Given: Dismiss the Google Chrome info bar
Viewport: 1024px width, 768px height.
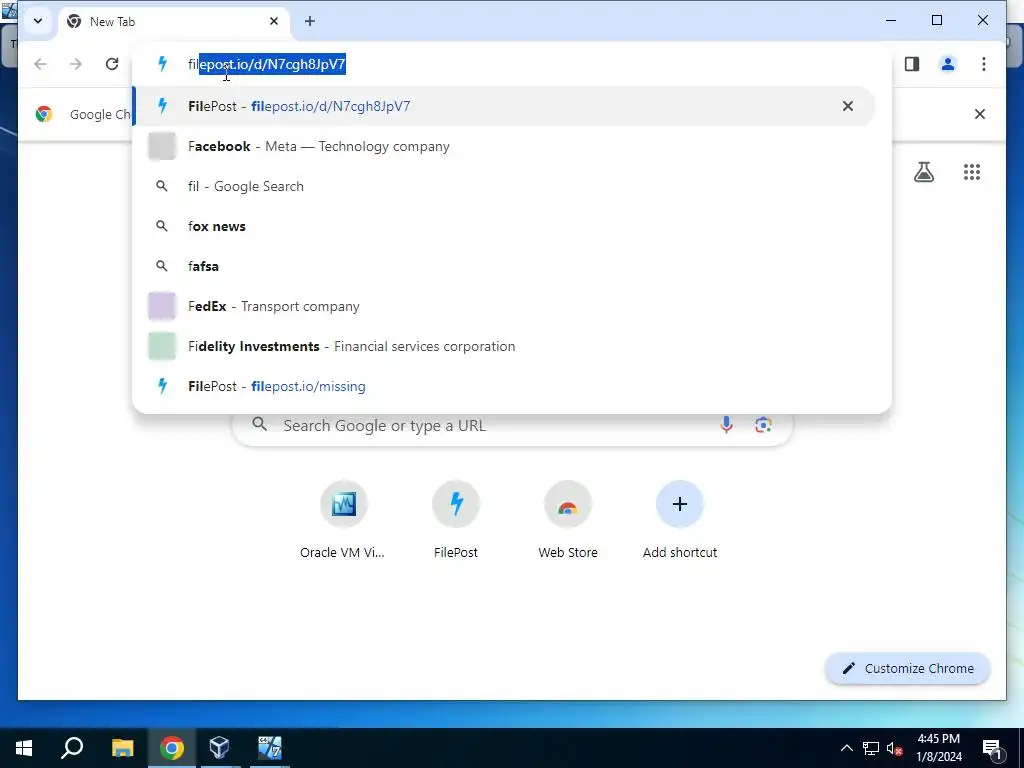Looking at the screenshot, I should [980, 114].
